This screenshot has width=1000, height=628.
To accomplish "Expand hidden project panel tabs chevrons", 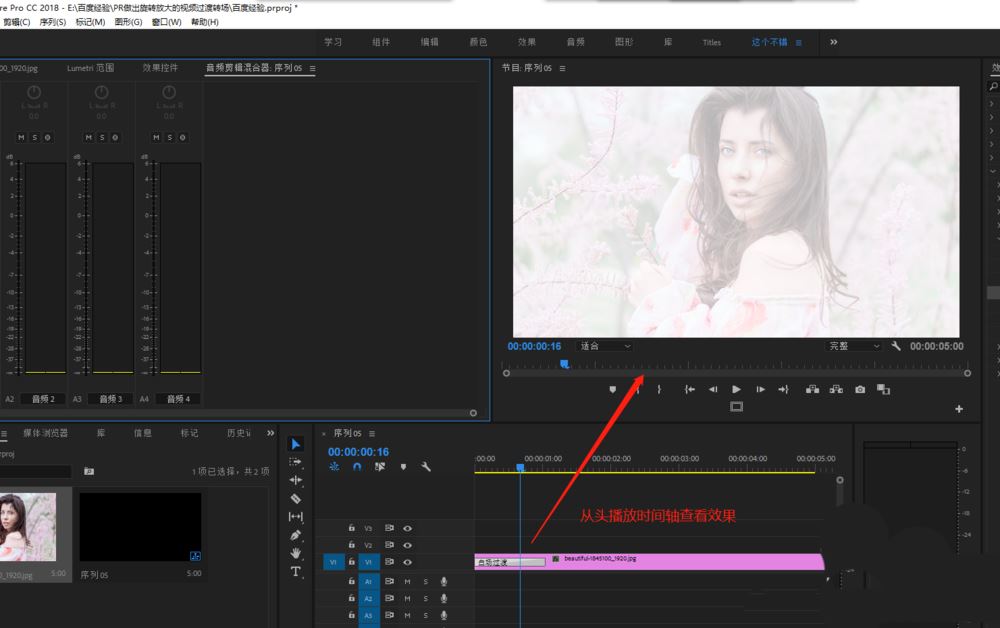I will click(x=270, y=433).
